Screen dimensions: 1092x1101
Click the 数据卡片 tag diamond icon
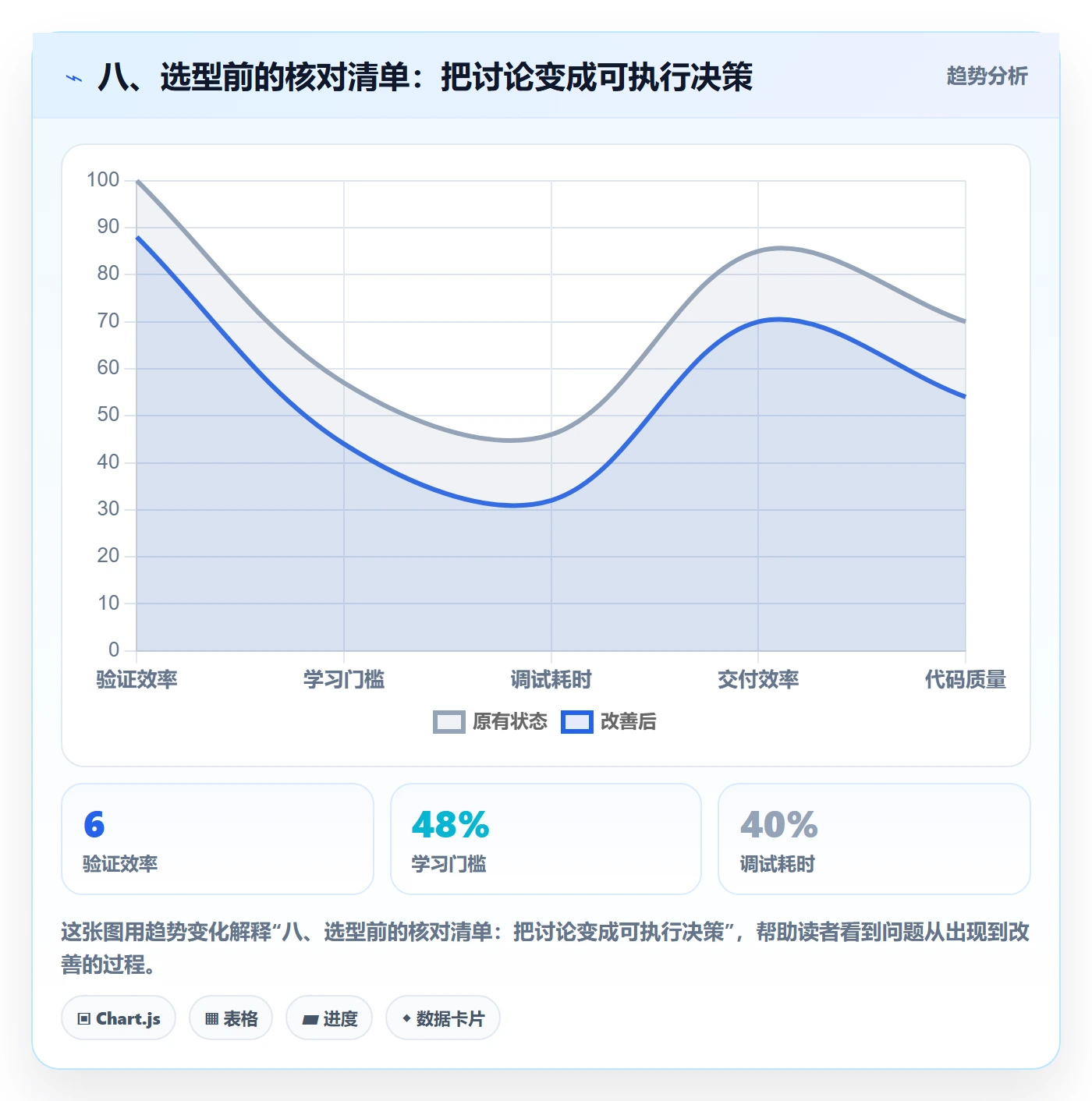pyautogui.click(x=406, y=1018)
